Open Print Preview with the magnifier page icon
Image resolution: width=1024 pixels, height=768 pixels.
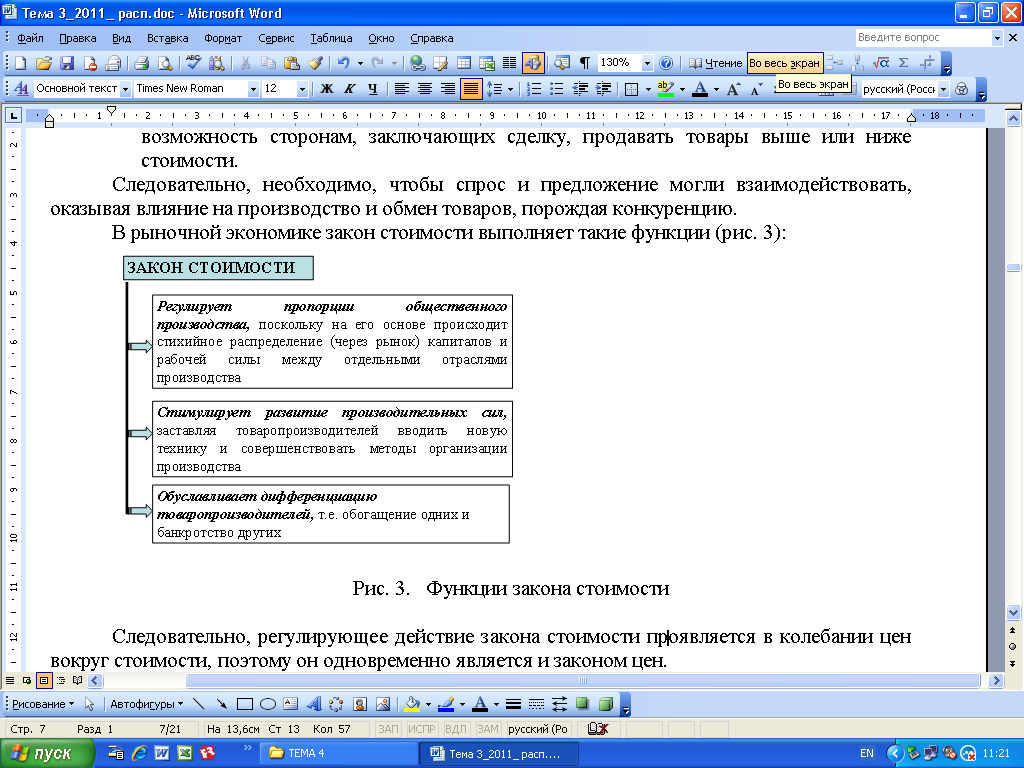[165, 63]
